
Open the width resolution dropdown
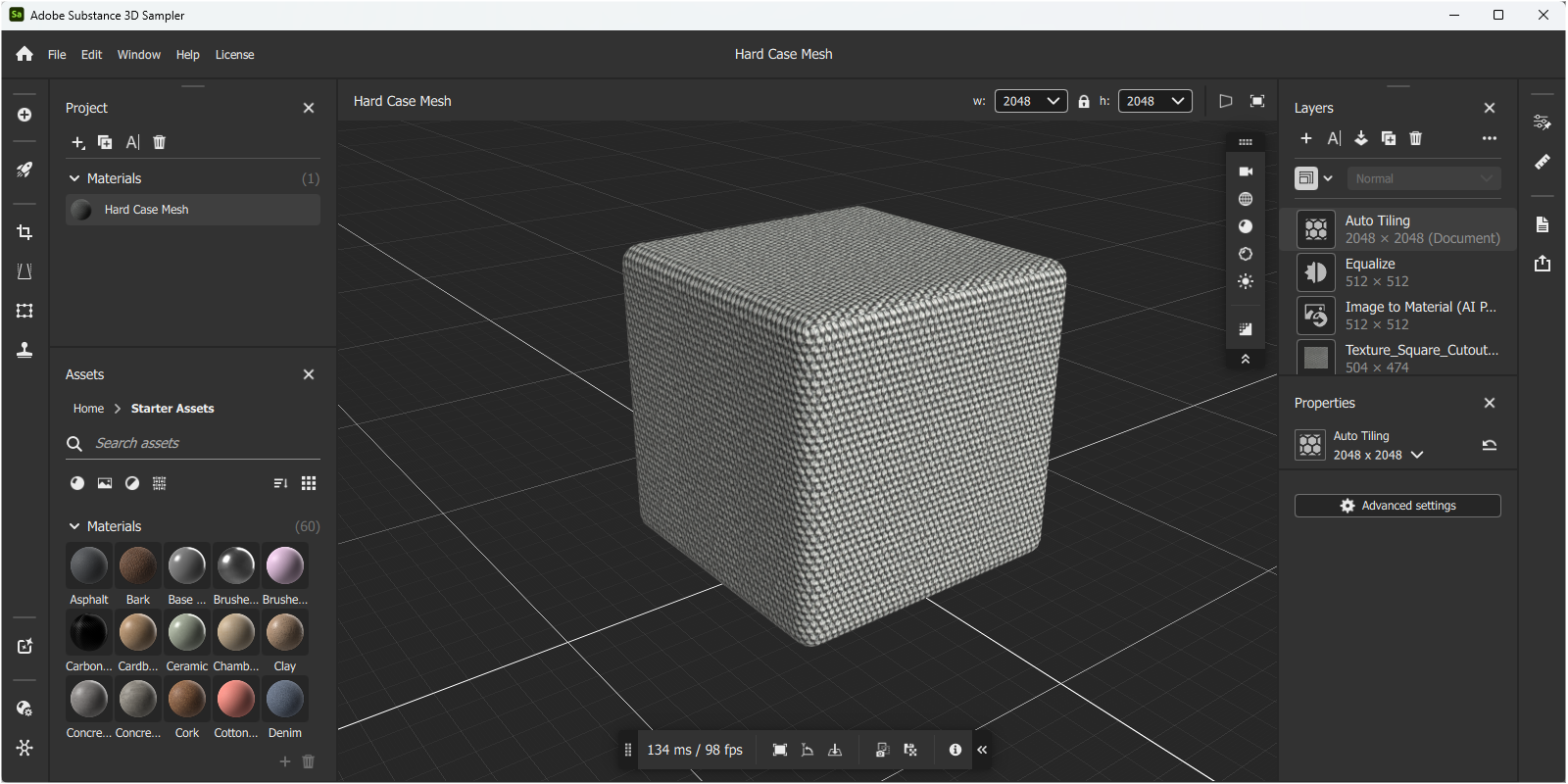pyautogui.click(x=1031, y=101)
